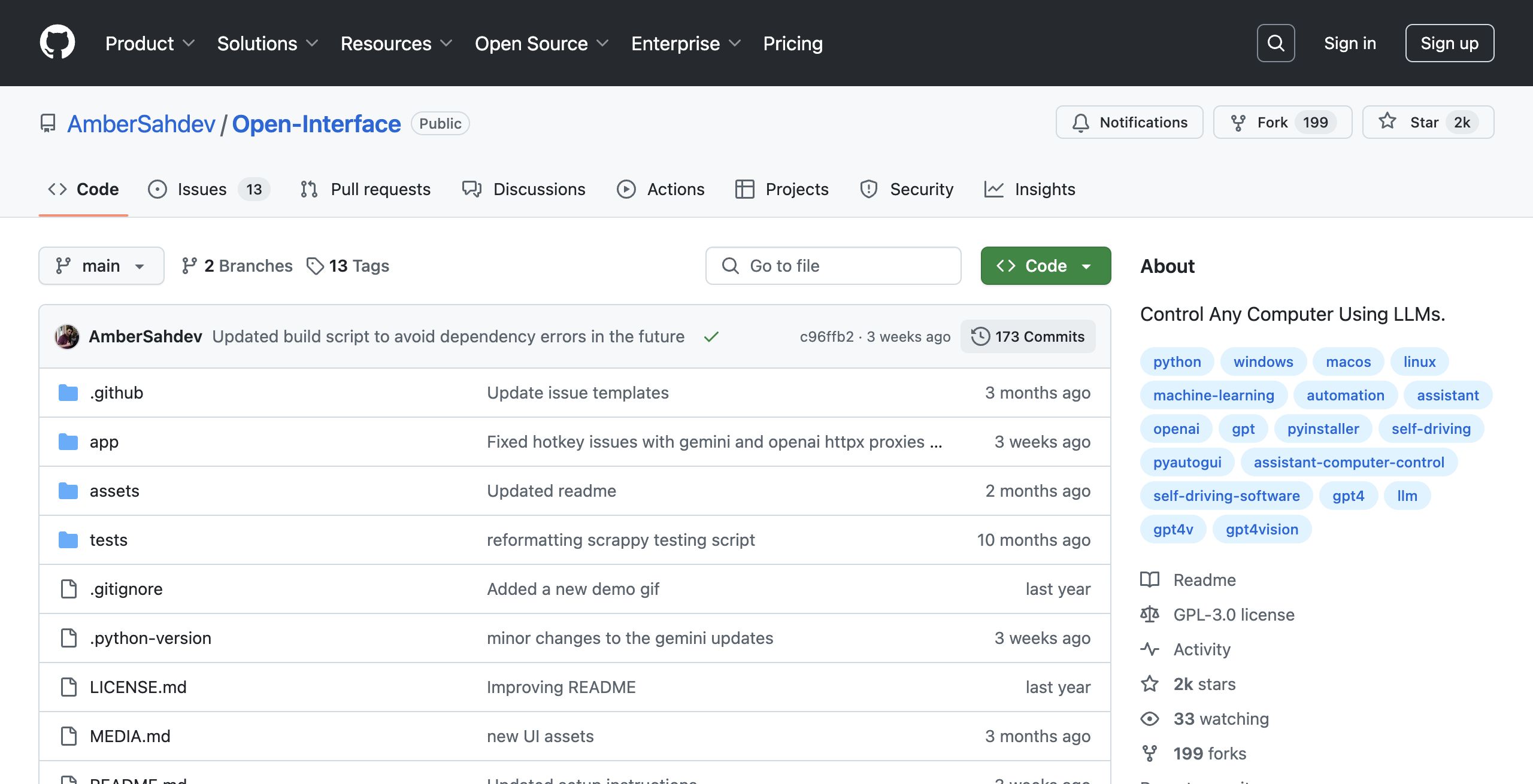Viewport: 1533px width, 784px height.
Task: Click the GitHub logo icon
Action: click(57, 42)
